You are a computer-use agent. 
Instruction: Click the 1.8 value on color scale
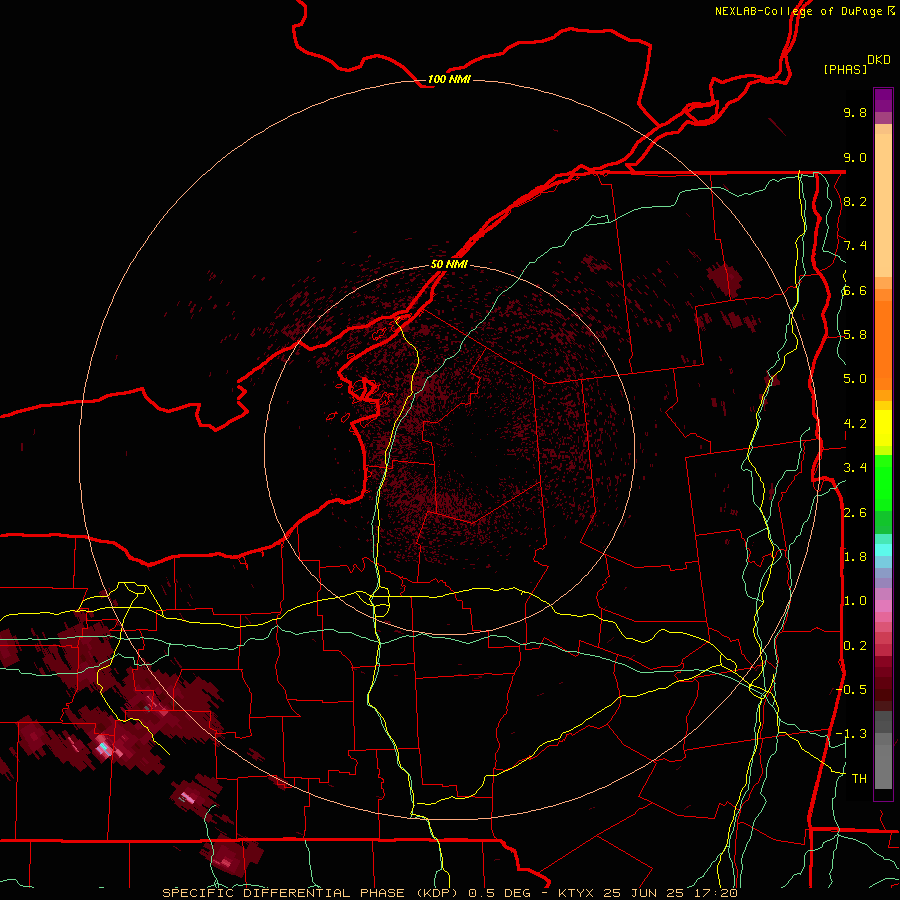(x=855, y=557)
